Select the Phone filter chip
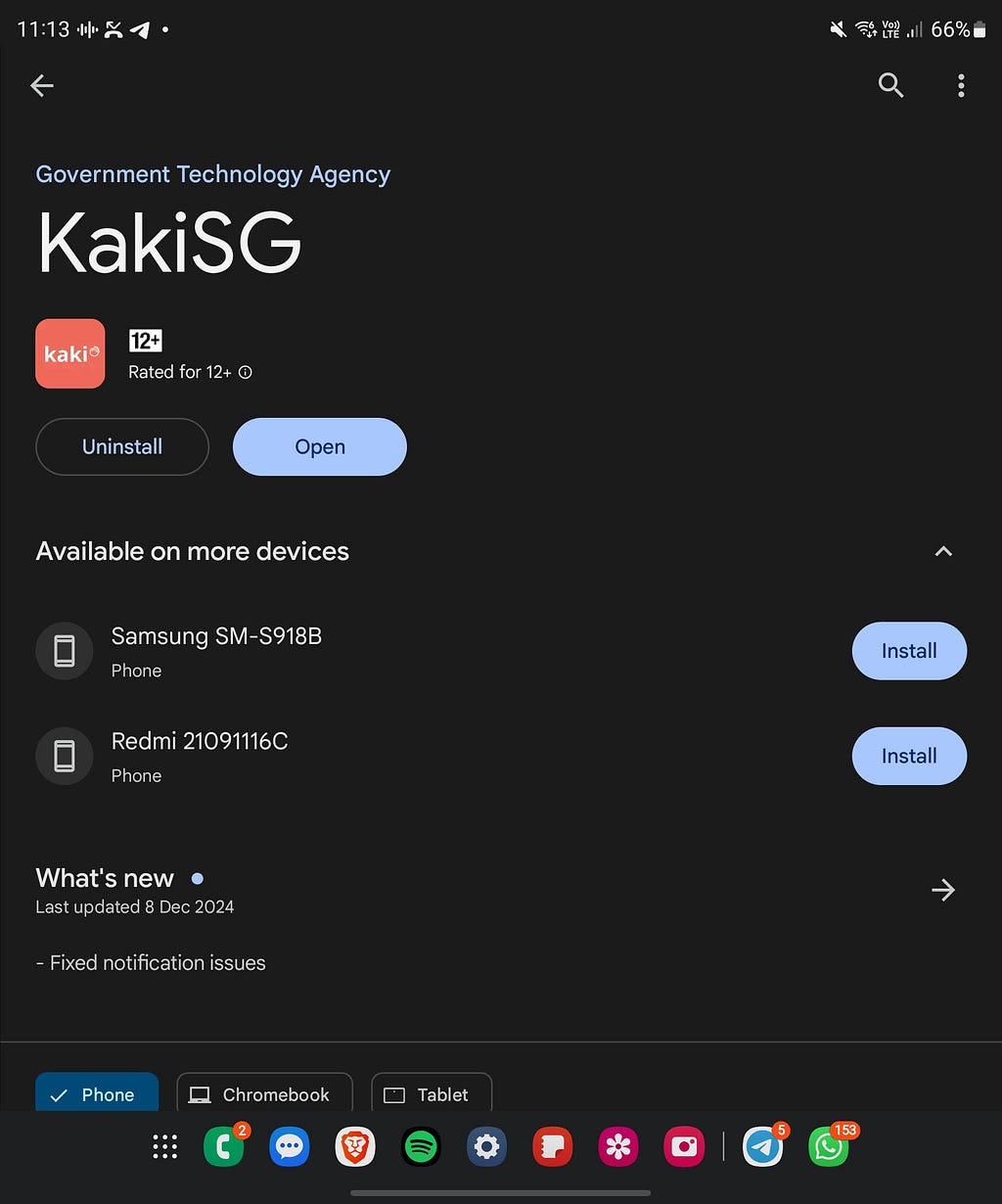The image size is (1002, 1204). 97,1092
